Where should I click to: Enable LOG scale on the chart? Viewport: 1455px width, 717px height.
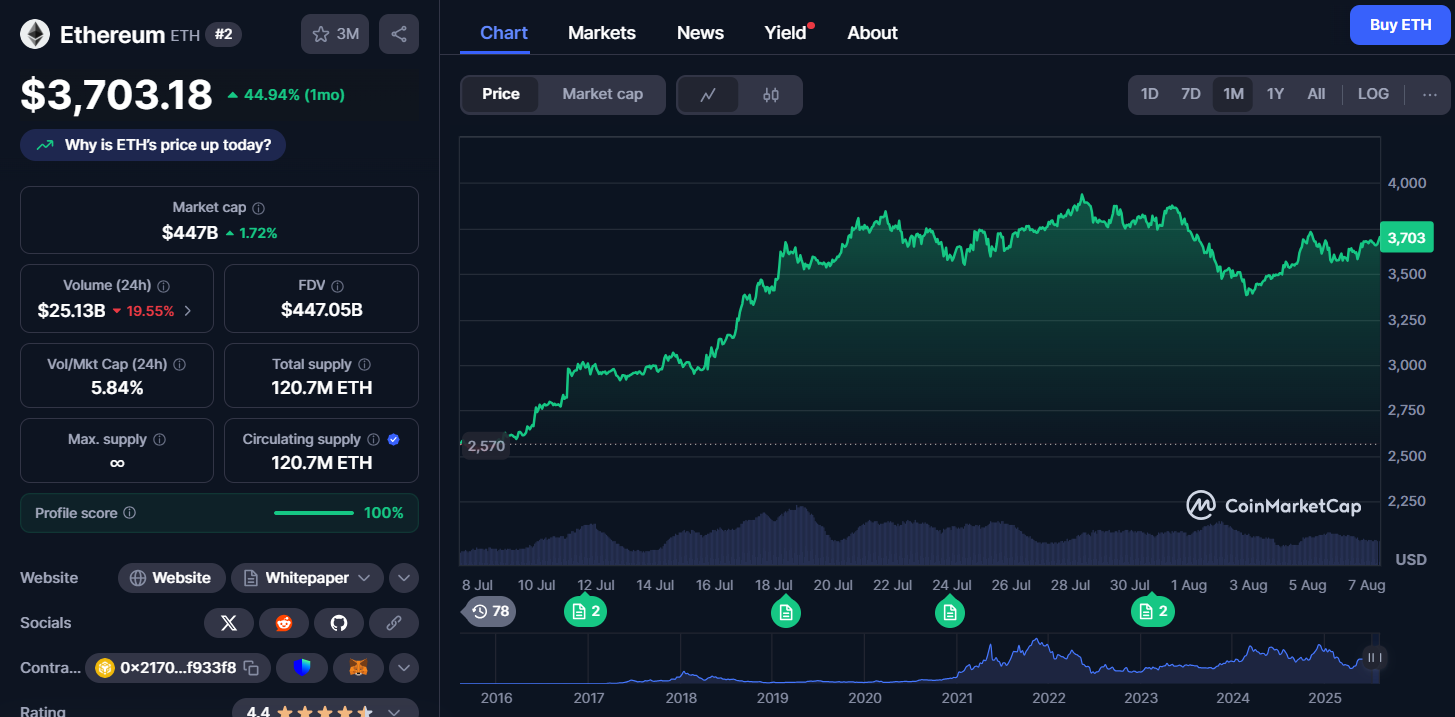[x=1372, y=94]
